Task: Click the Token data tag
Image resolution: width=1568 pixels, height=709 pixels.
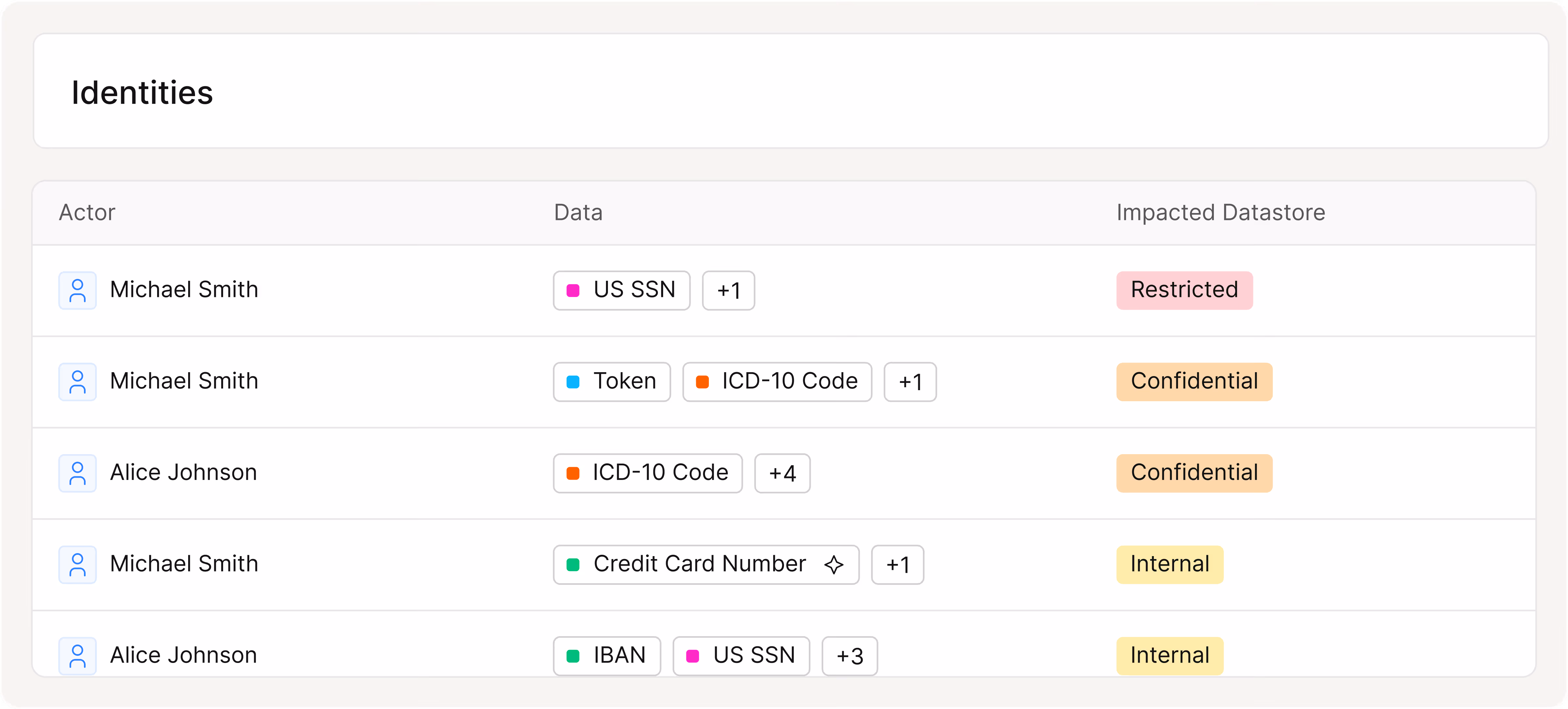Action: [612, 382]
